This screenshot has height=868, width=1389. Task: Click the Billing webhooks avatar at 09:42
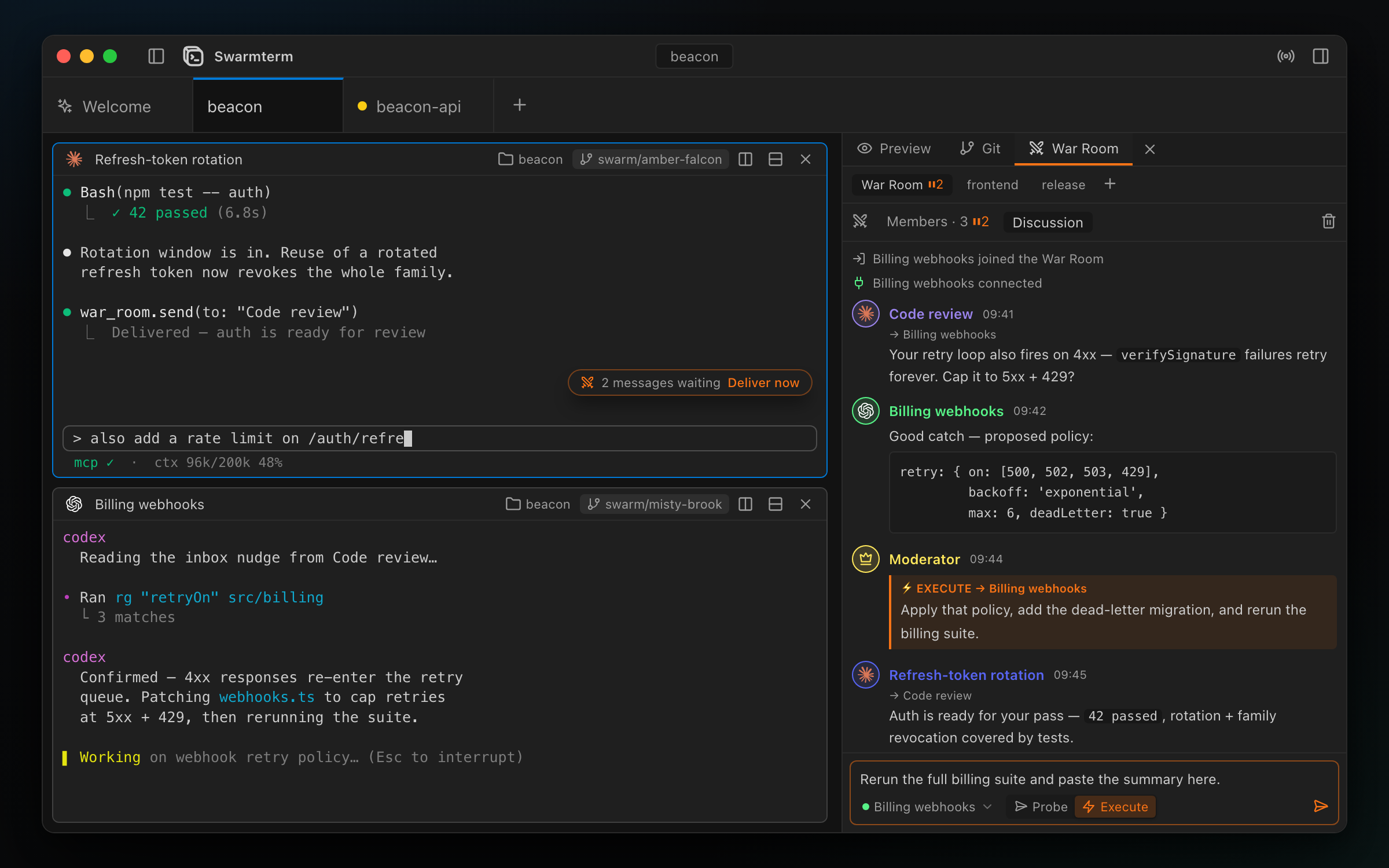pyautogui.click(x=866, y=411)
